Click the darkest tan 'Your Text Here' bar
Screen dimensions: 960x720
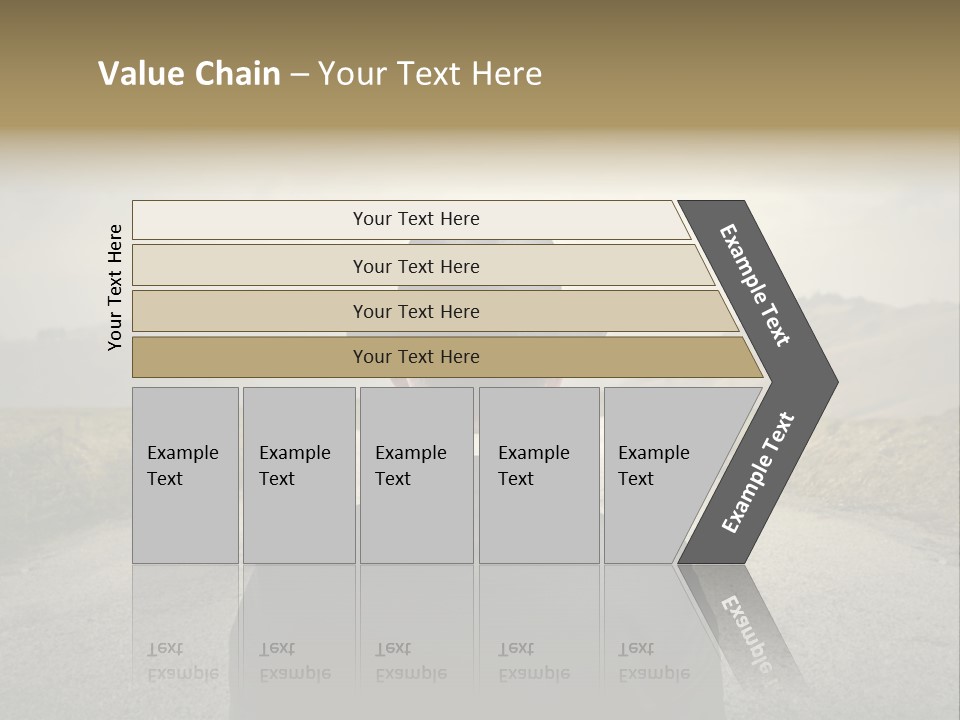(x=447, y=357)
